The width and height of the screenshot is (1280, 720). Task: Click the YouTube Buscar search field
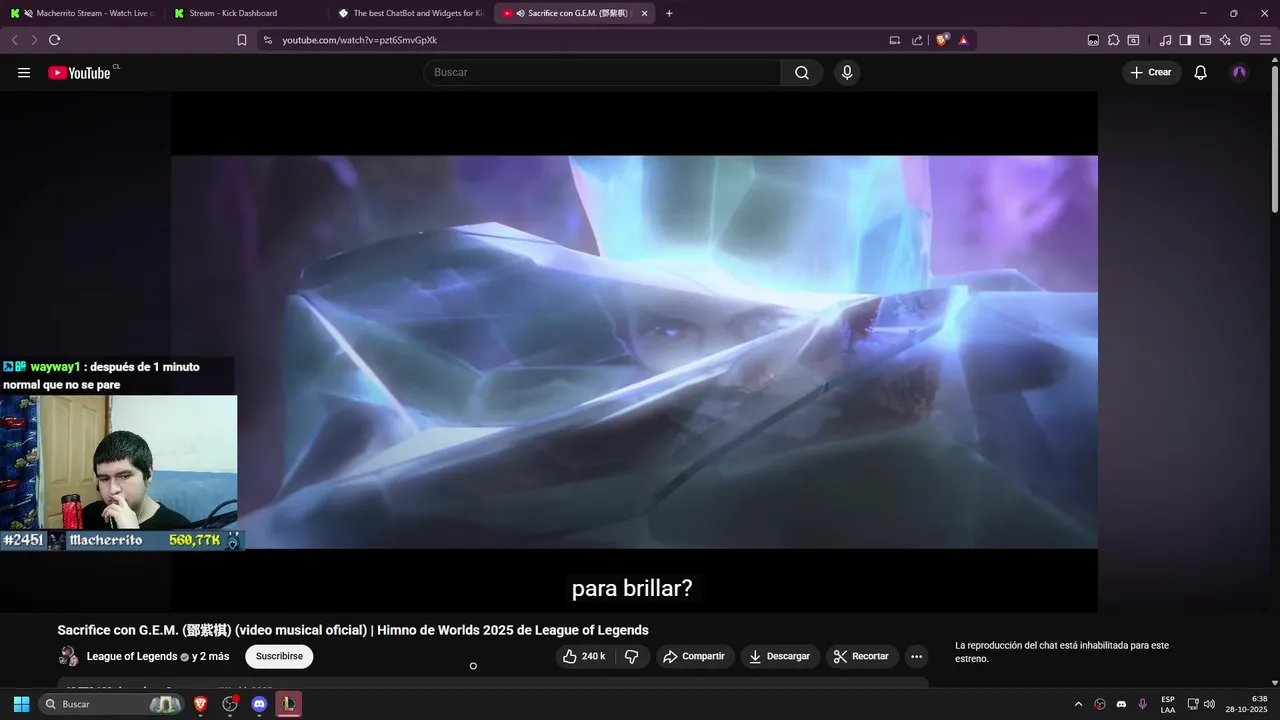tap(602, 72)
